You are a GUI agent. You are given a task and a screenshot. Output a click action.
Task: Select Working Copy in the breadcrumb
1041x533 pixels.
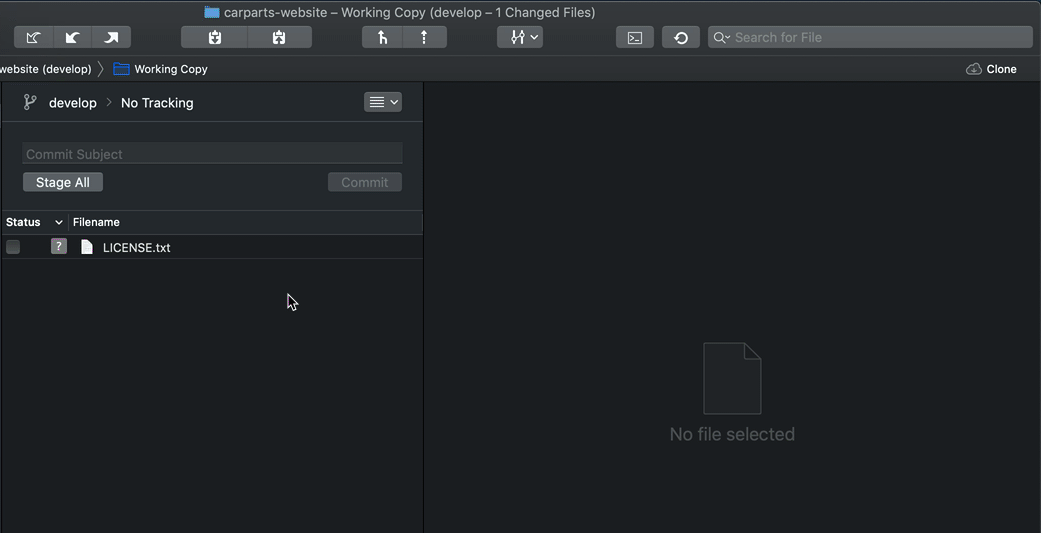coord(170,69)
